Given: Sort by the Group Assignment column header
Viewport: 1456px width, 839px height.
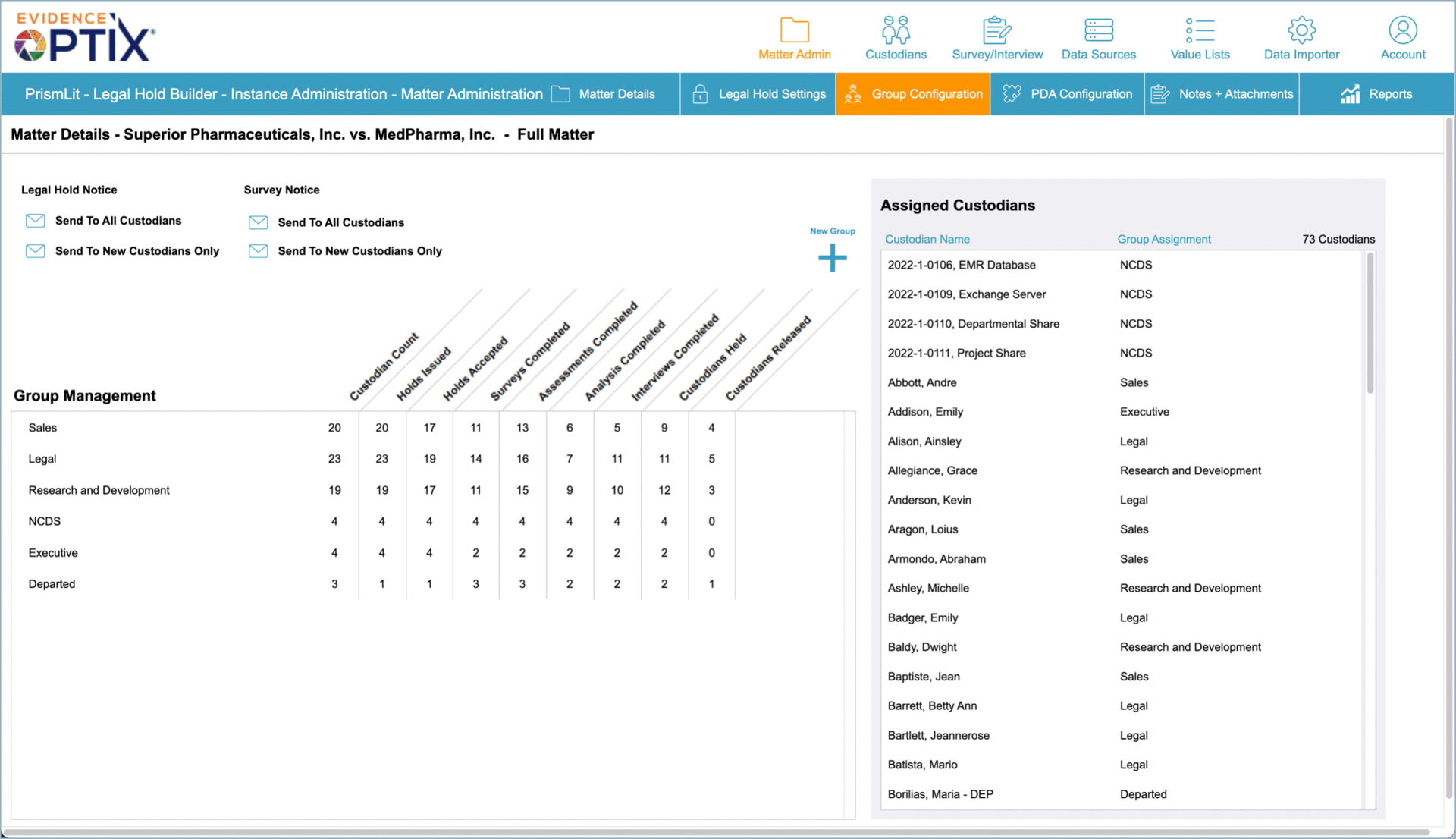Looking at the screenshot, I should [1163, 239].
